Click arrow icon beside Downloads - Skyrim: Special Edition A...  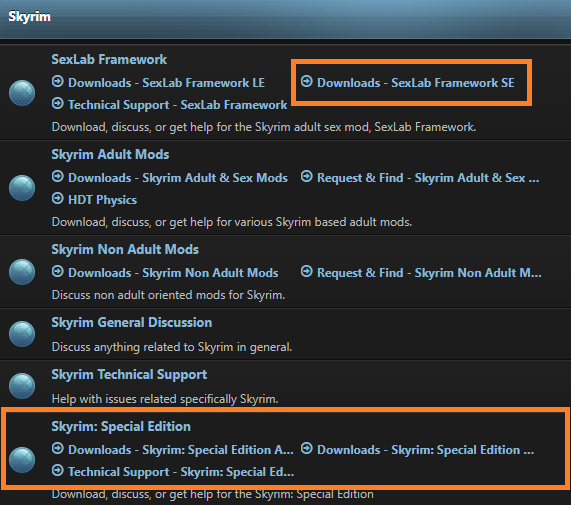click(x=58, y=448)
